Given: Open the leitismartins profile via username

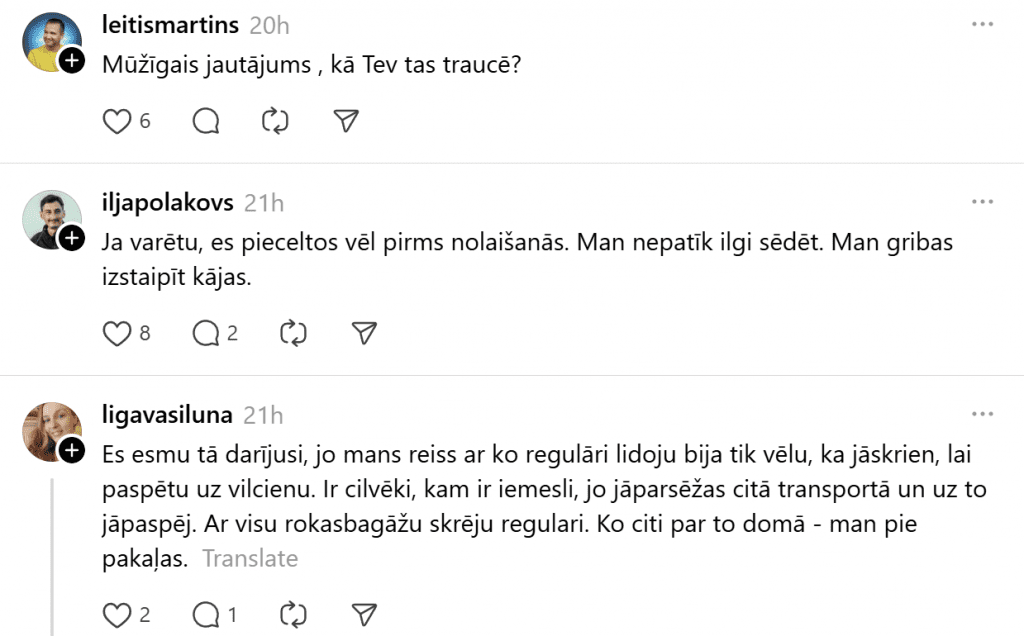Looking at the screenshot, I should click(169, 25).
